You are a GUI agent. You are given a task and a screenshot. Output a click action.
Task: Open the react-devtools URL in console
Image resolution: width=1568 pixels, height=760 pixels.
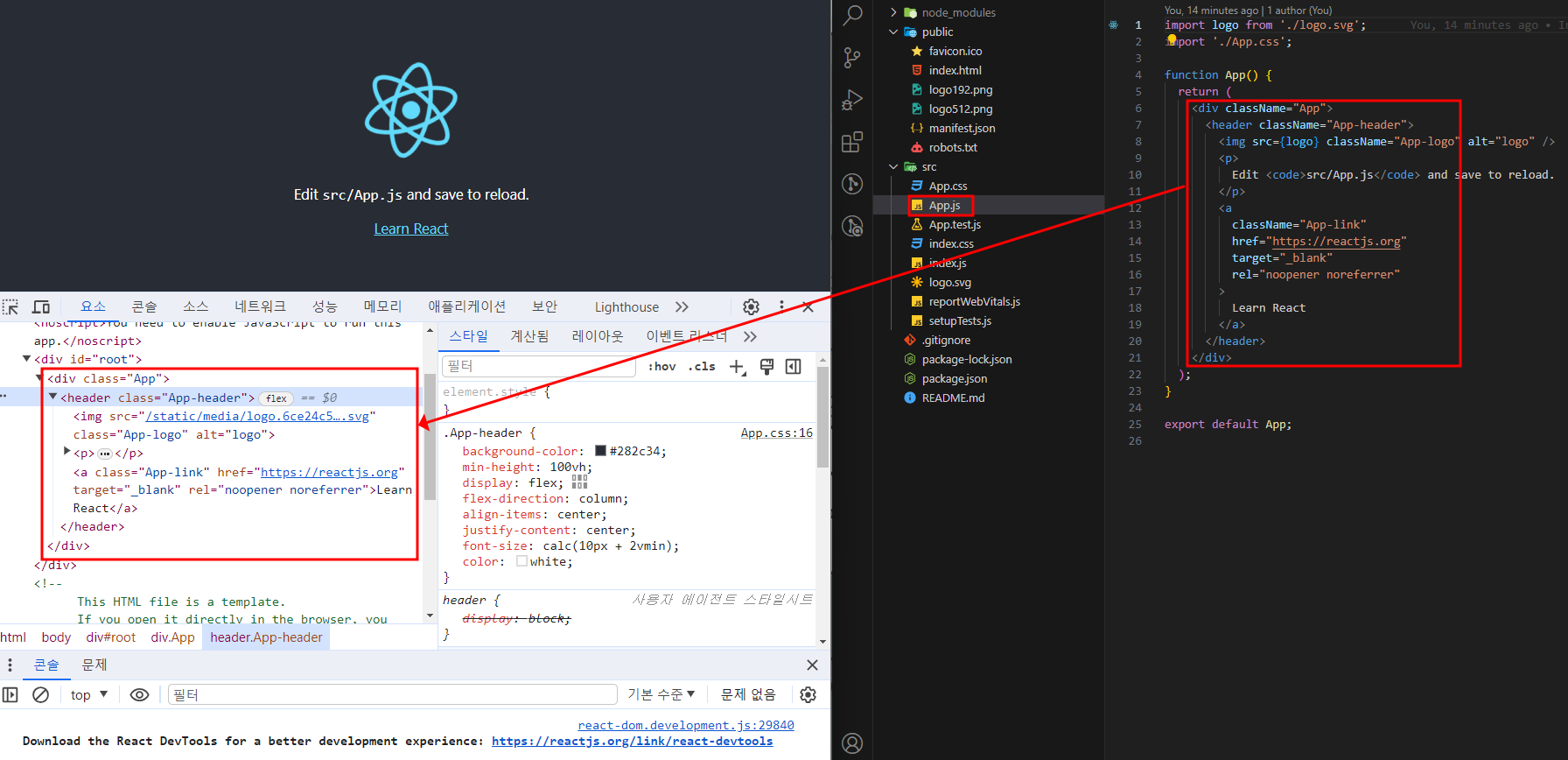point(632,741)
